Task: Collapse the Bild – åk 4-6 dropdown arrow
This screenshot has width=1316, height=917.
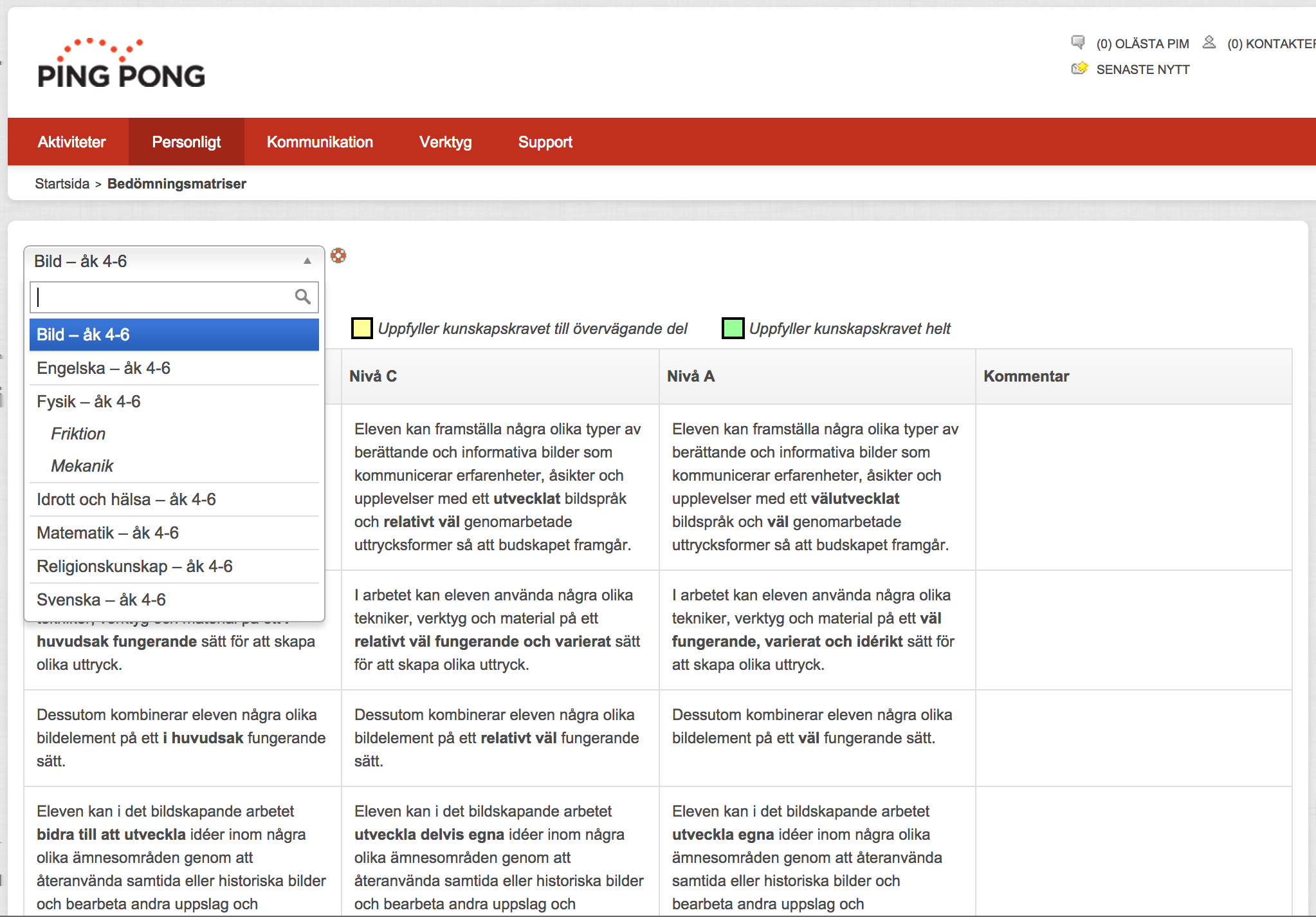Action: coord(307,261)
